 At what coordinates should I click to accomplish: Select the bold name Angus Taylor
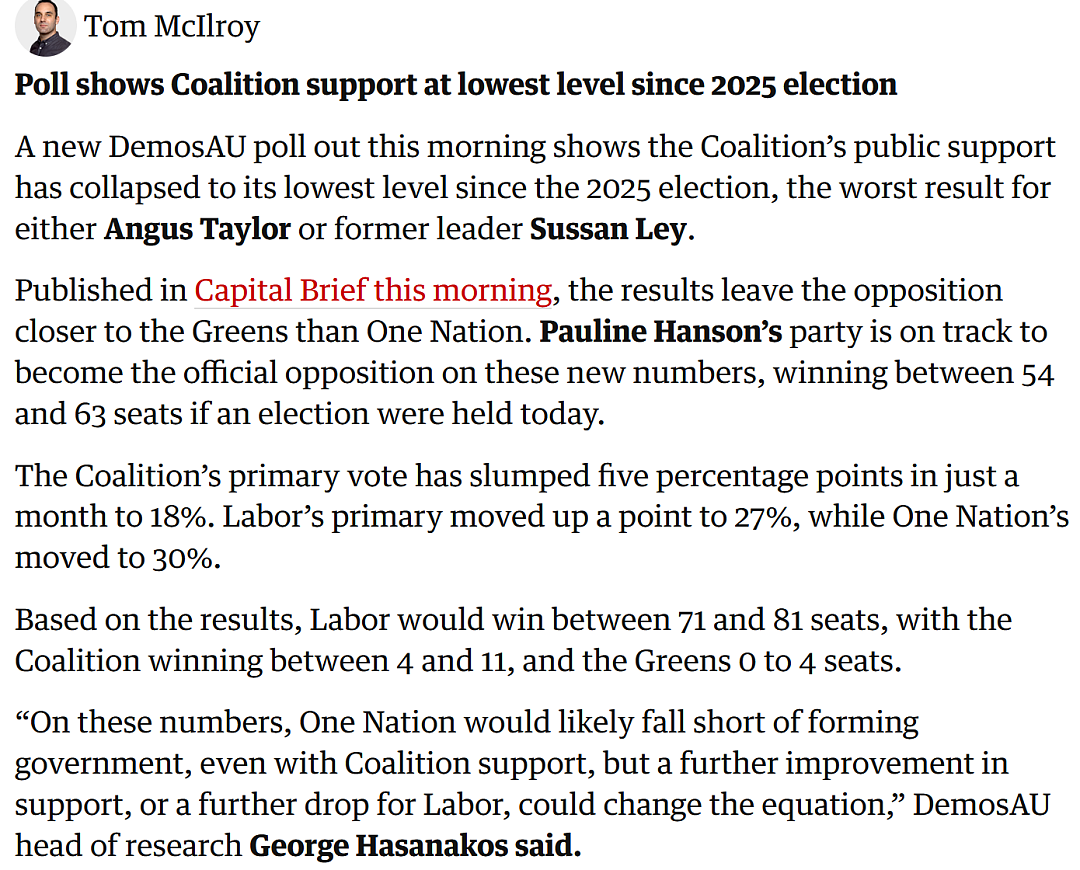click(197, 229)
